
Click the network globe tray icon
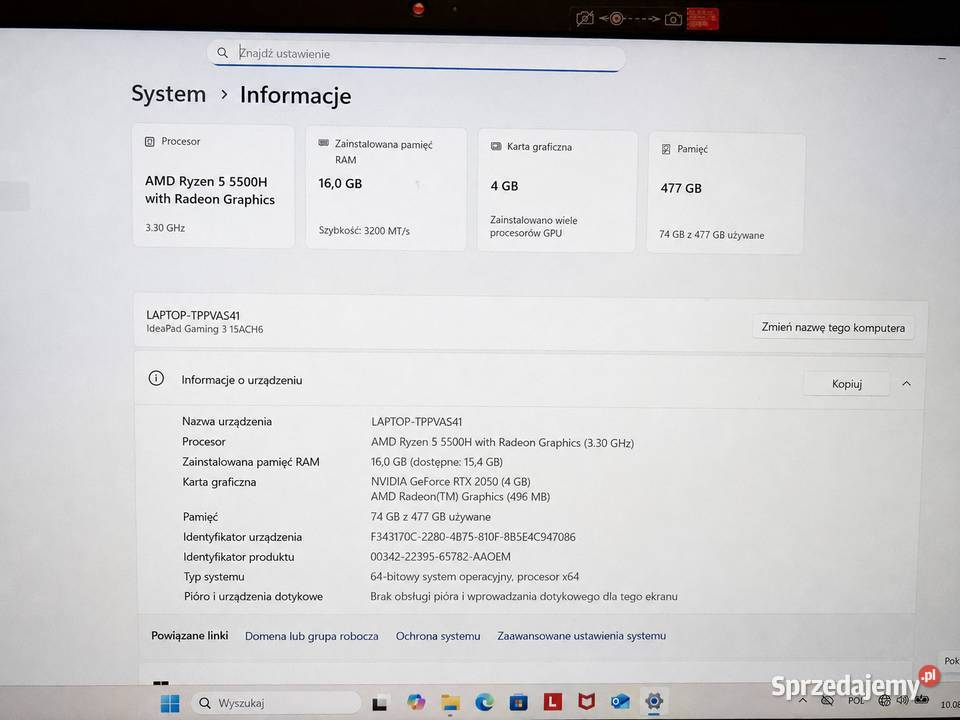click(884, 701)
